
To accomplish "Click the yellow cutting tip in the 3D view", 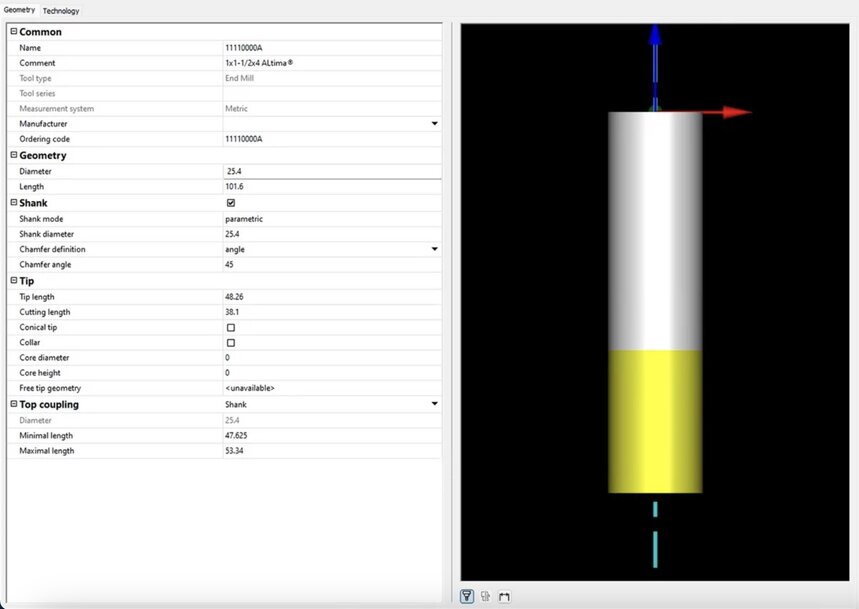I will [x=655, y=420].
